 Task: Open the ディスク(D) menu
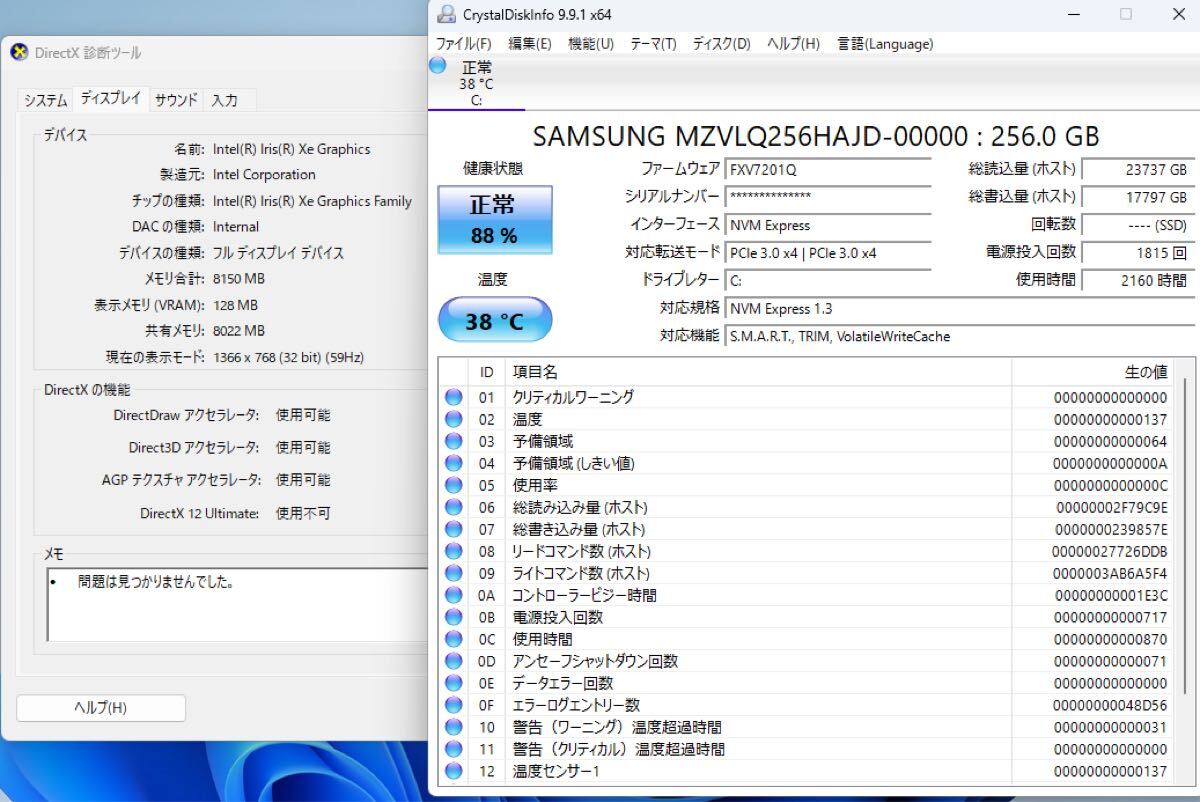tap(721, 43)
